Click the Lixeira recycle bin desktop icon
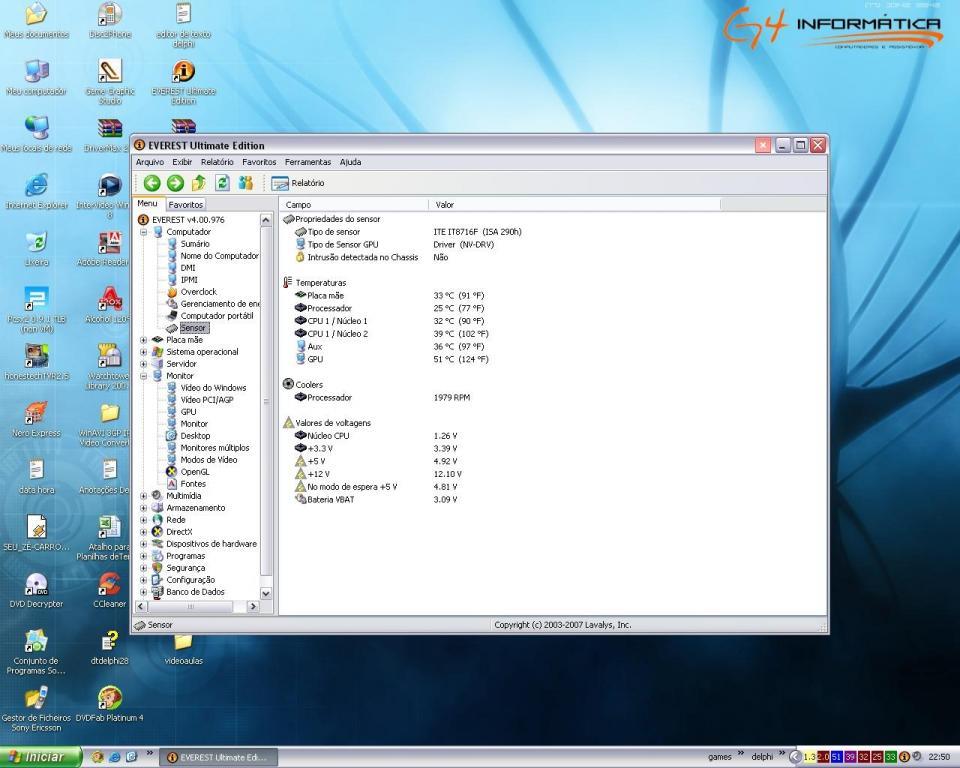 click(37, 249)
